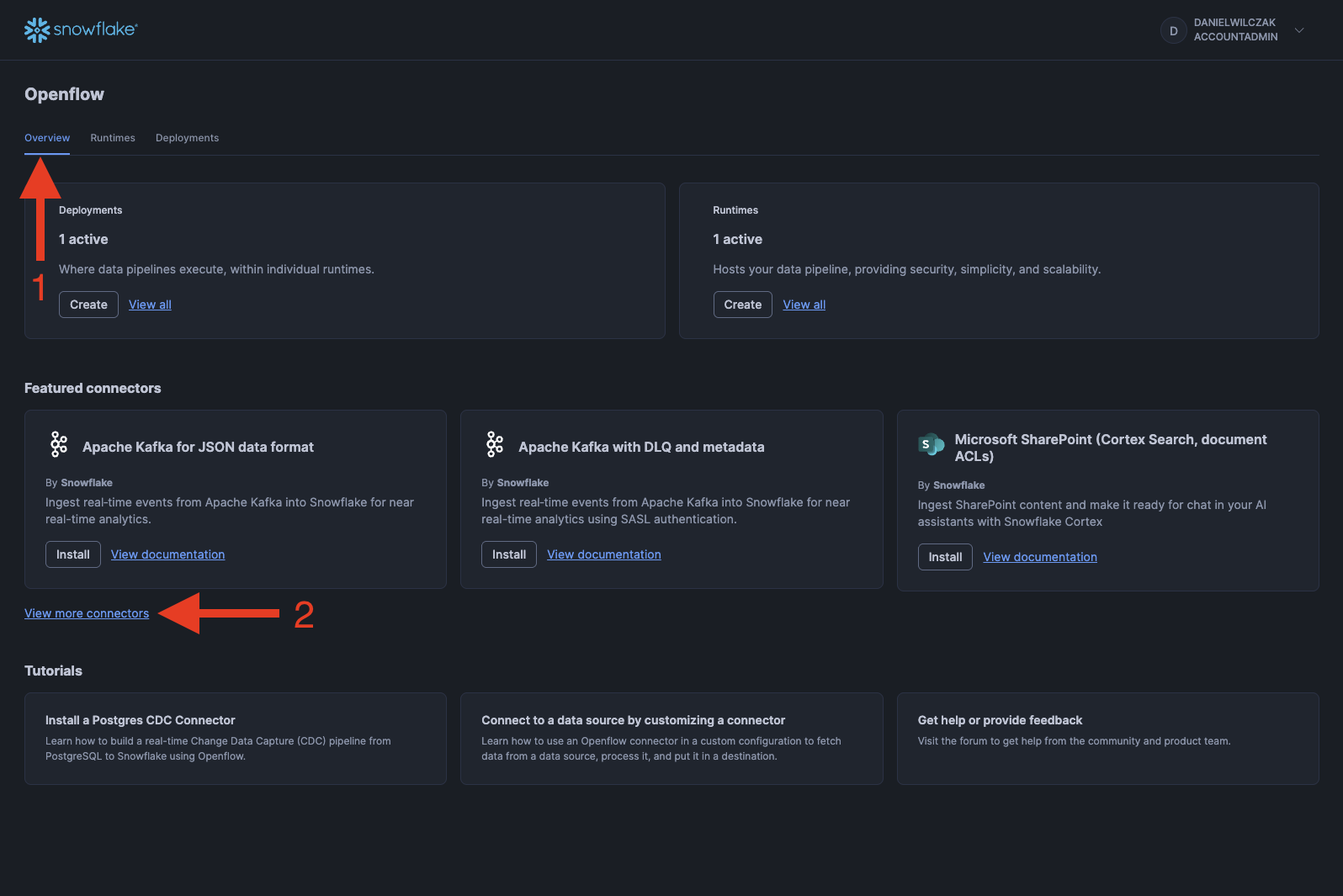Click the user avatar circle D
The width and height of the screenshot is (1343, 896).
(1173, 30)
